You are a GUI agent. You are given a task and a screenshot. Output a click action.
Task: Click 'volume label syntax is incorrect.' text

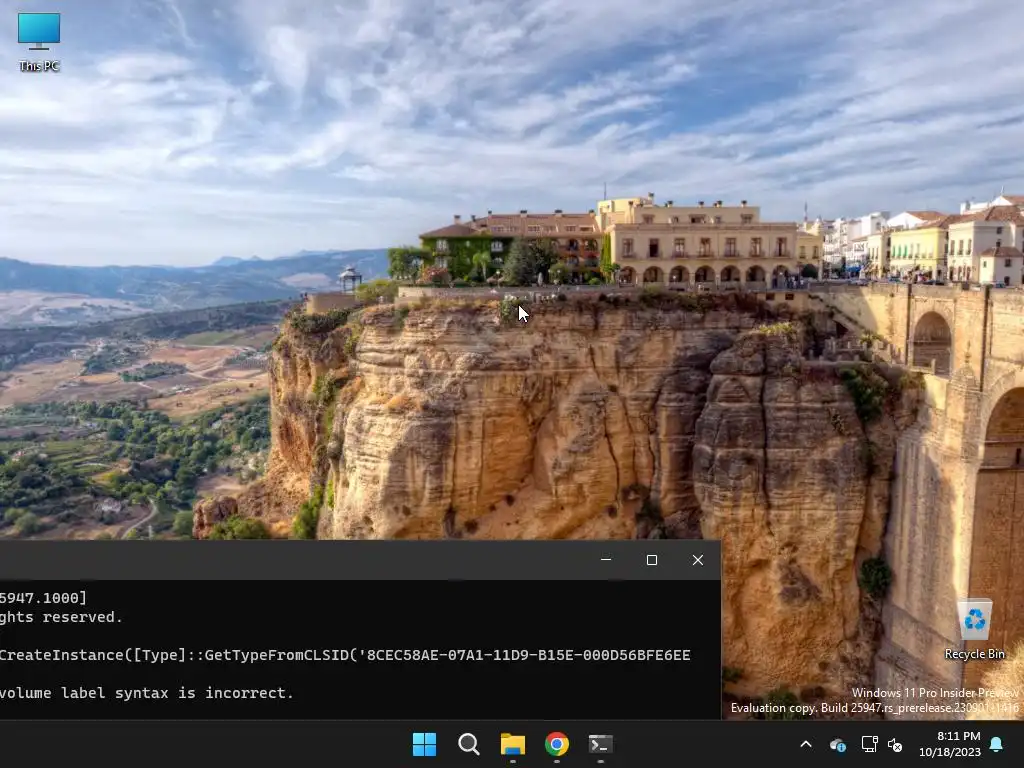[146, 692]
